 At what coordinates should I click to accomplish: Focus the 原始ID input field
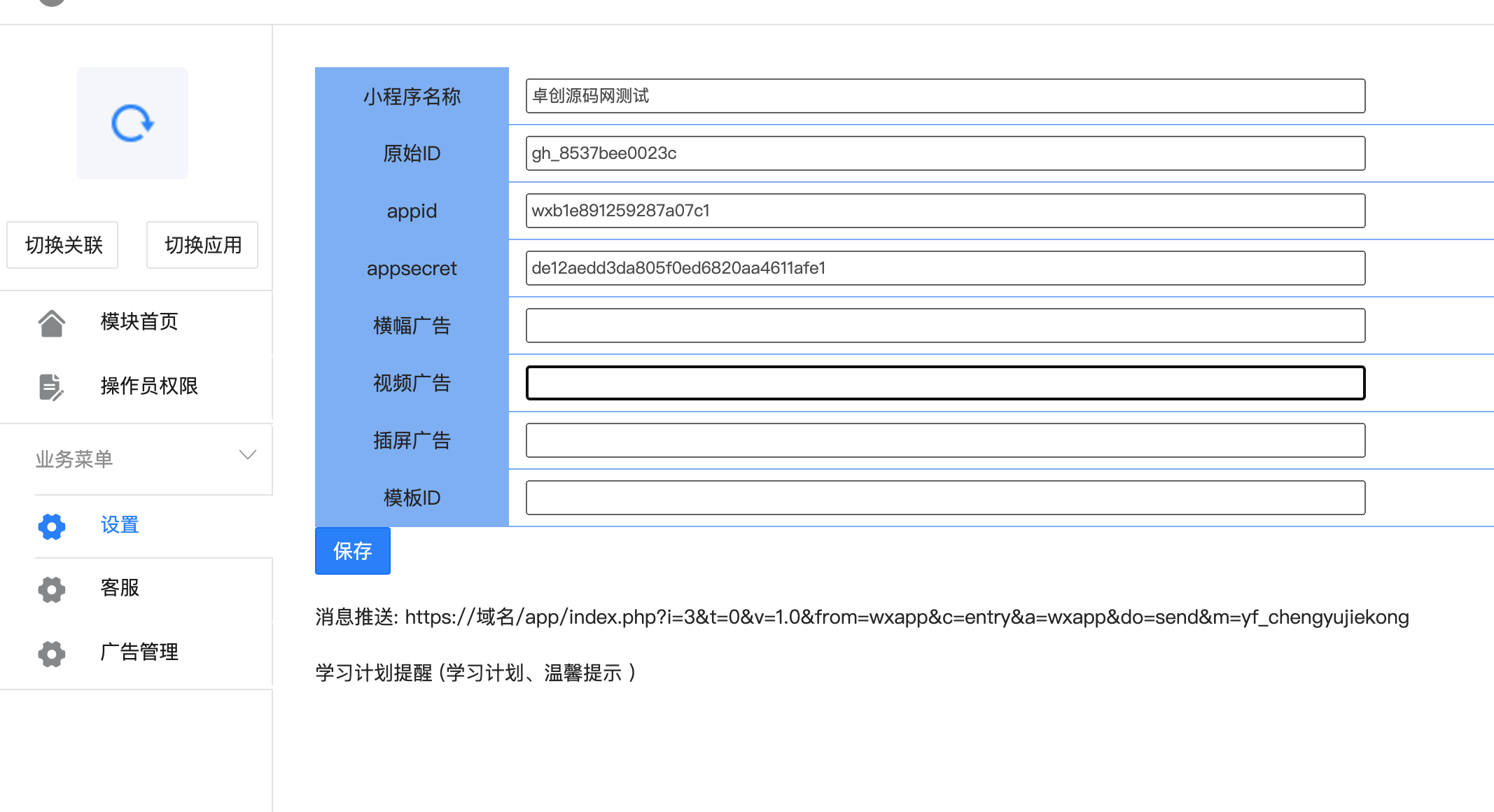pos(945,153)
